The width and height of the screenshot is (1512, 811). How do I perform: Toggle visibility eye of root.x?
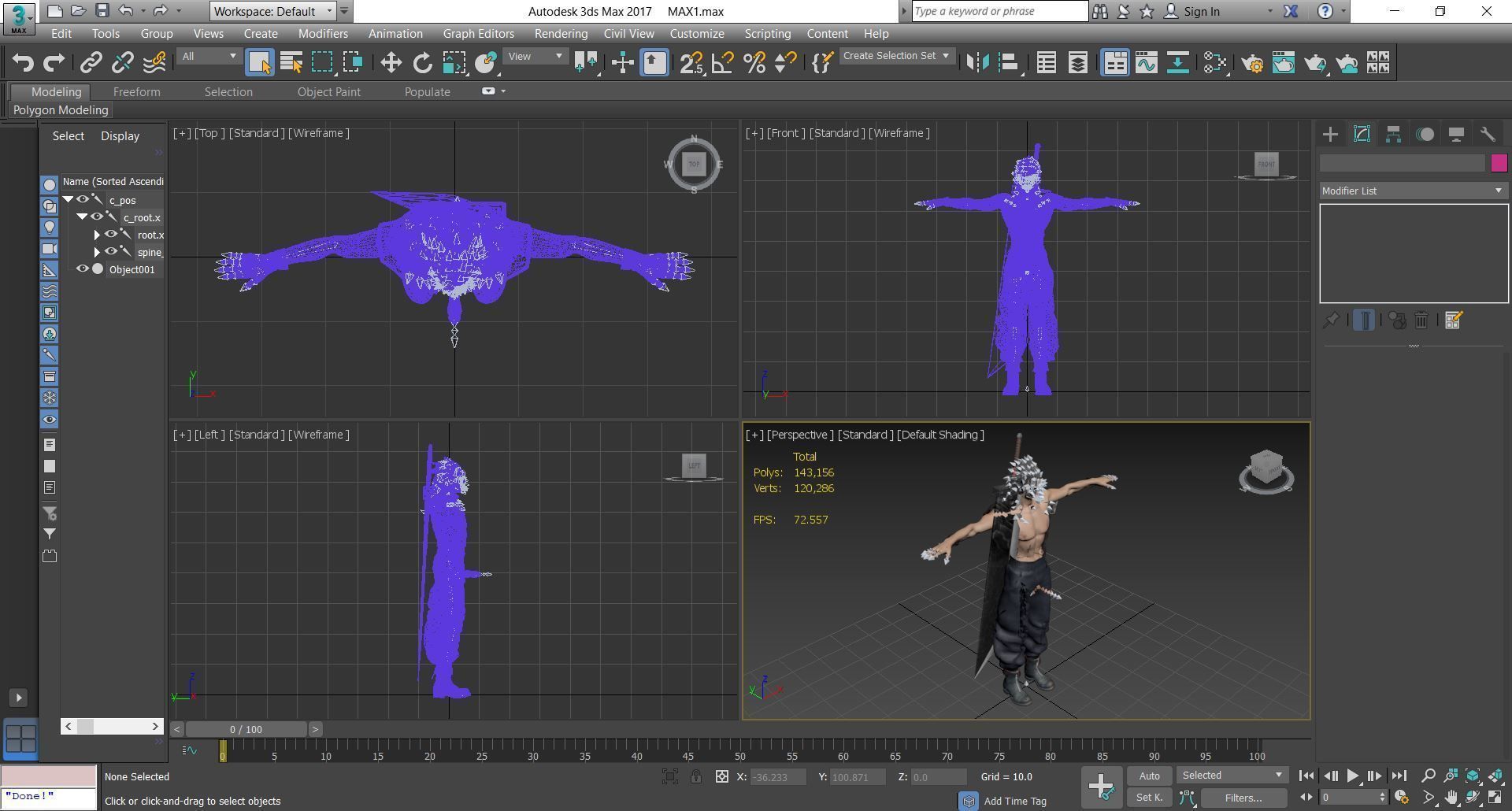click(x=110, y=235)
